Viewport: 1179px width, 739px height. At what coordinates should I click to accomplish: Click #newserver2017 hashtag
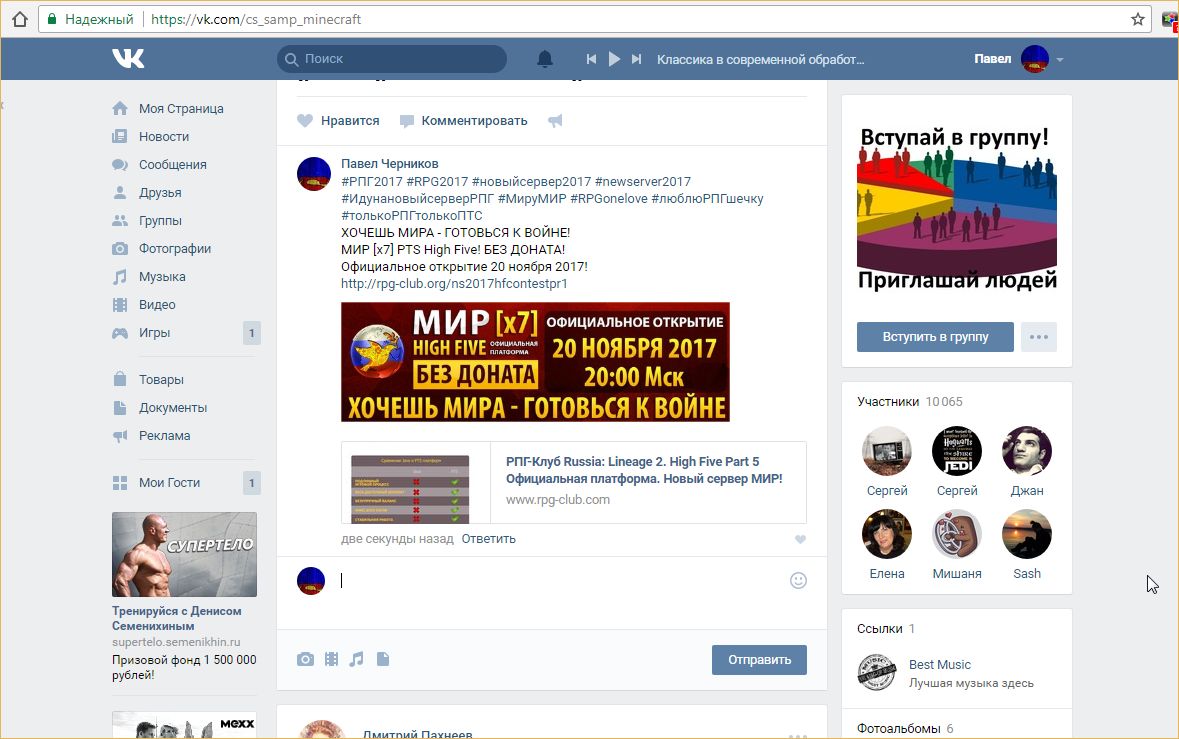pos(643,181)
